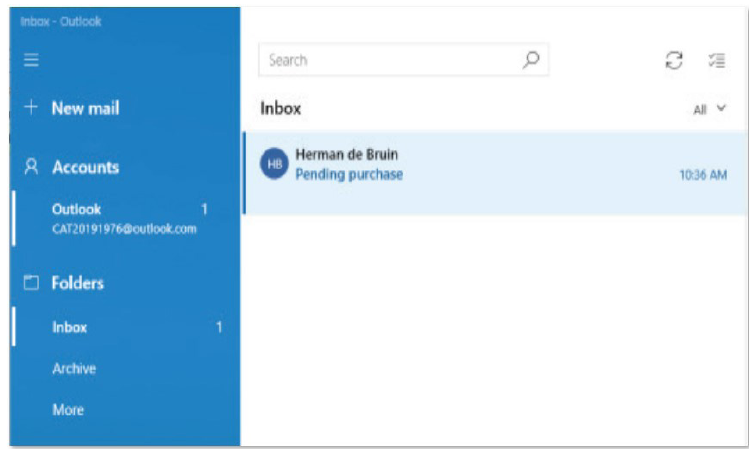Select the Inbox folder in sidebar
The image size is (749, 449).
[126, 327]
